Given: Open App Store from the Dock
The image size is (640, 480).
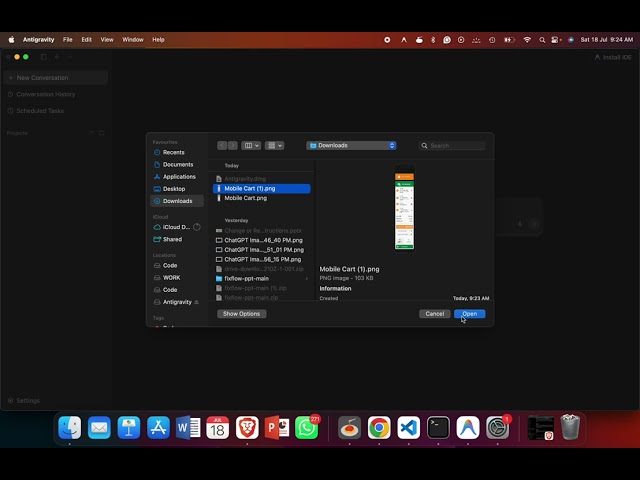Looking at the screenshot, I should [x=158, y=428].
